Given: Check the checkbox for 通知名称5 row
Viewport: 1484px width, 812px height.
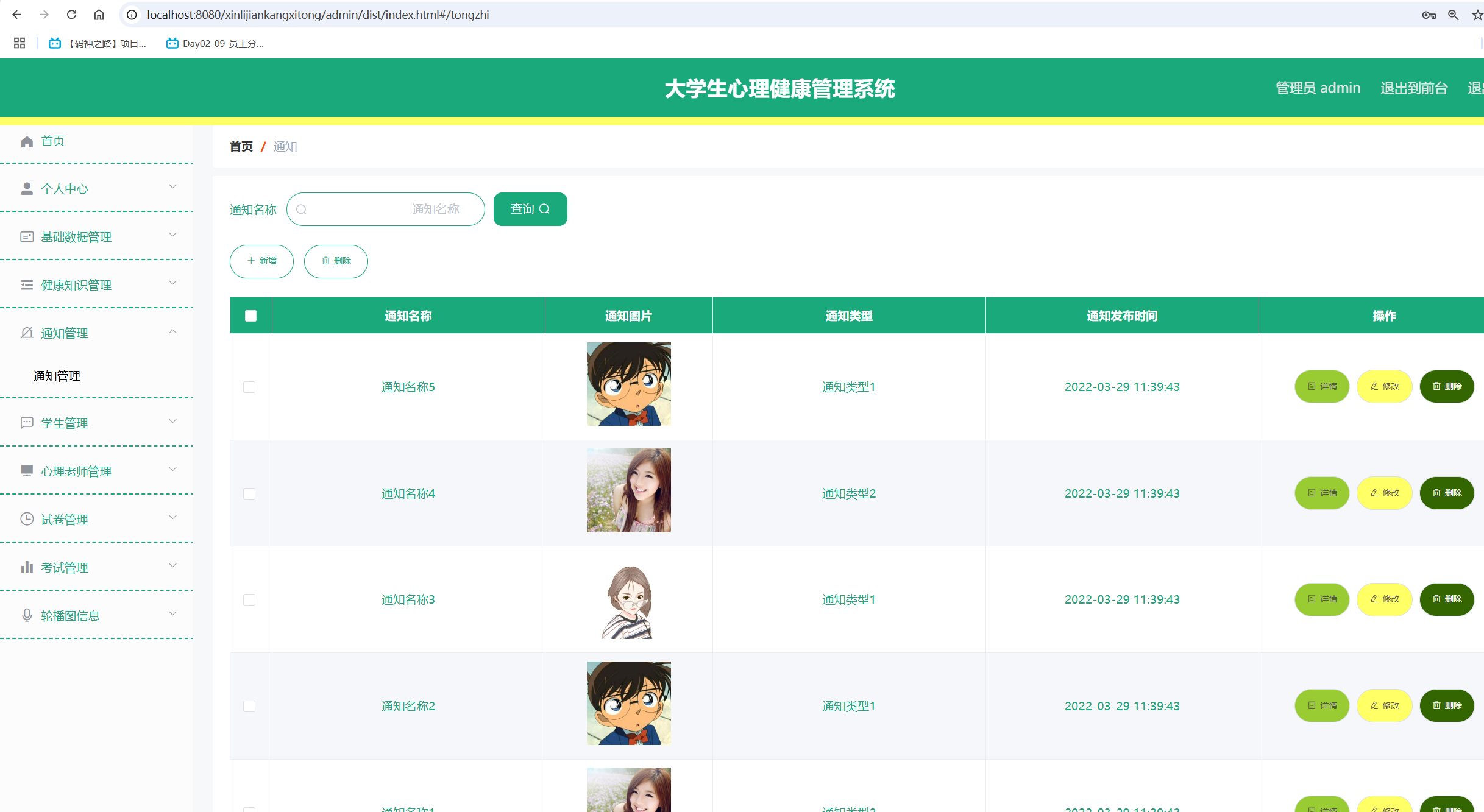Looking at the screenshot, I should tap(249, 387).
